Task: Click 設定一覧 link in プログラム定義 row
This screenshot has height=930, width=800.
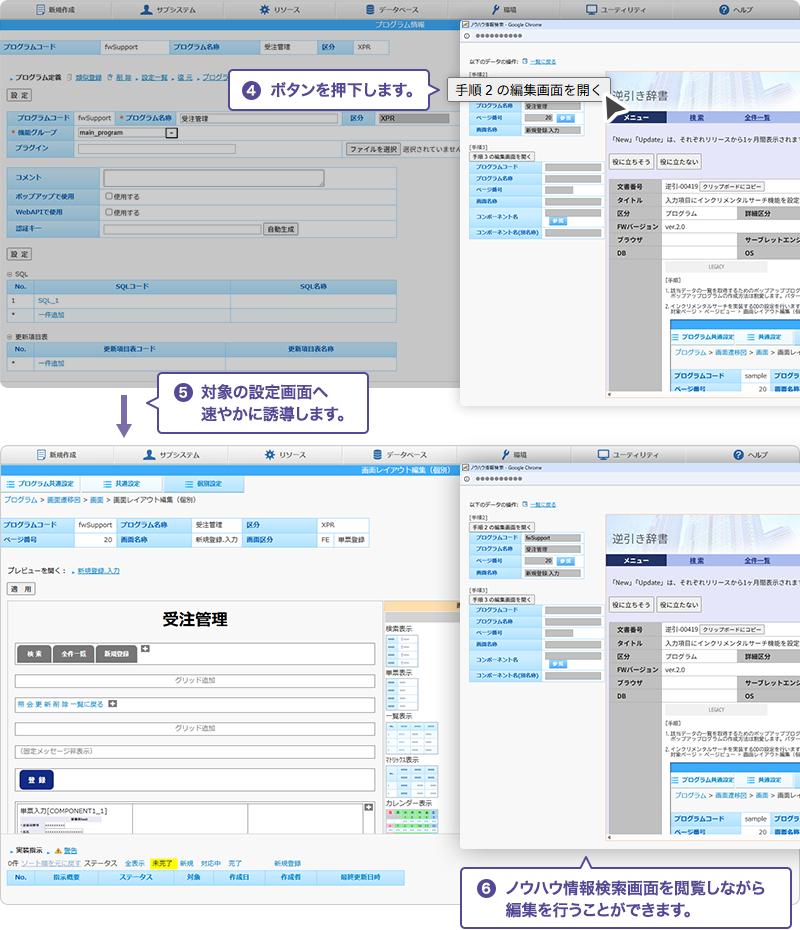Action: click(154, 77)
